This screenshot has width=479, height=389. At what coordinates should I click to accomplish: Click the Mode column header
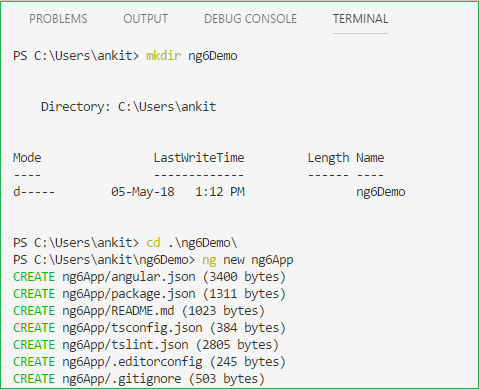point(27,158)
